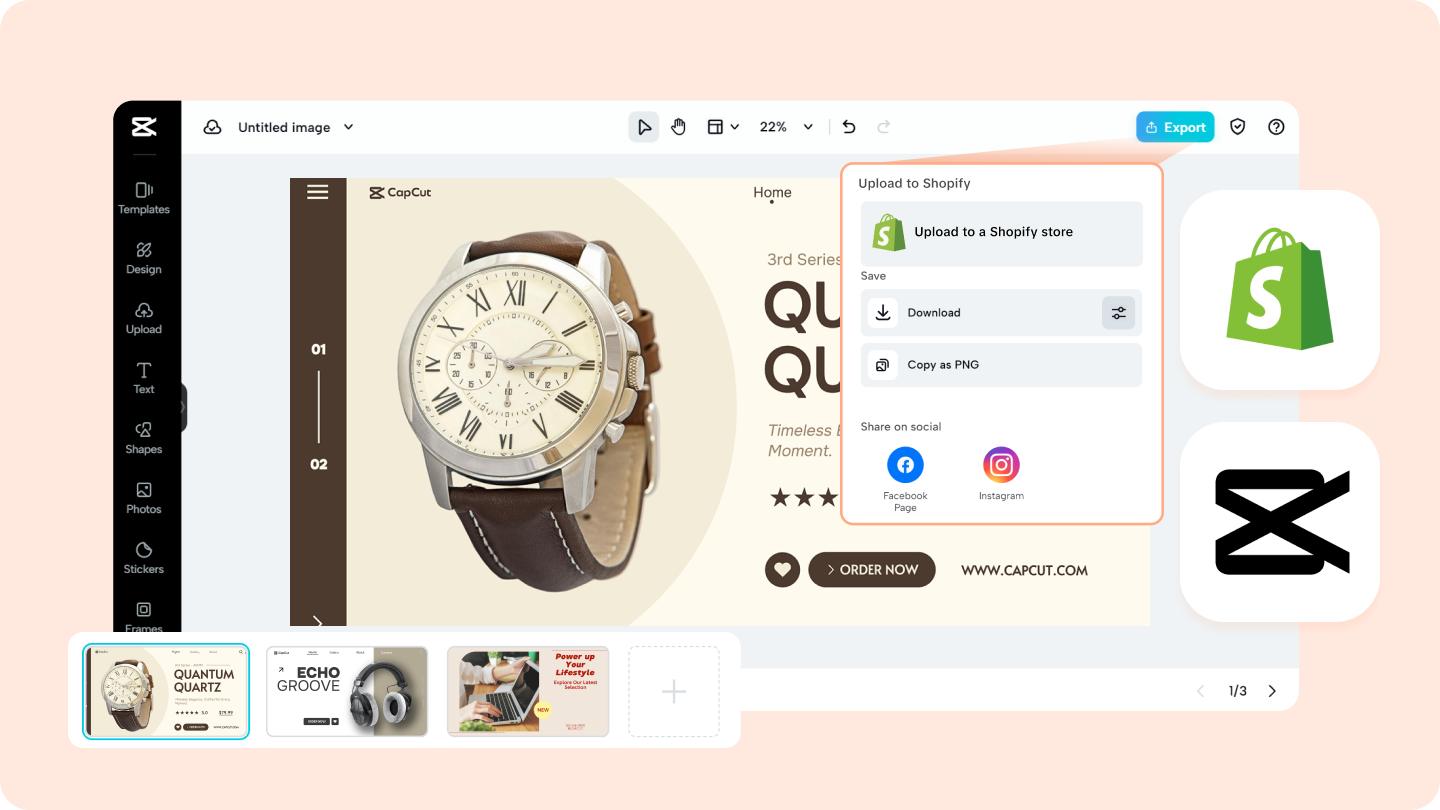The width and height of the screenshot is (1440, 810).
Task: Activate the Hand pan tool
Action: 679,127
